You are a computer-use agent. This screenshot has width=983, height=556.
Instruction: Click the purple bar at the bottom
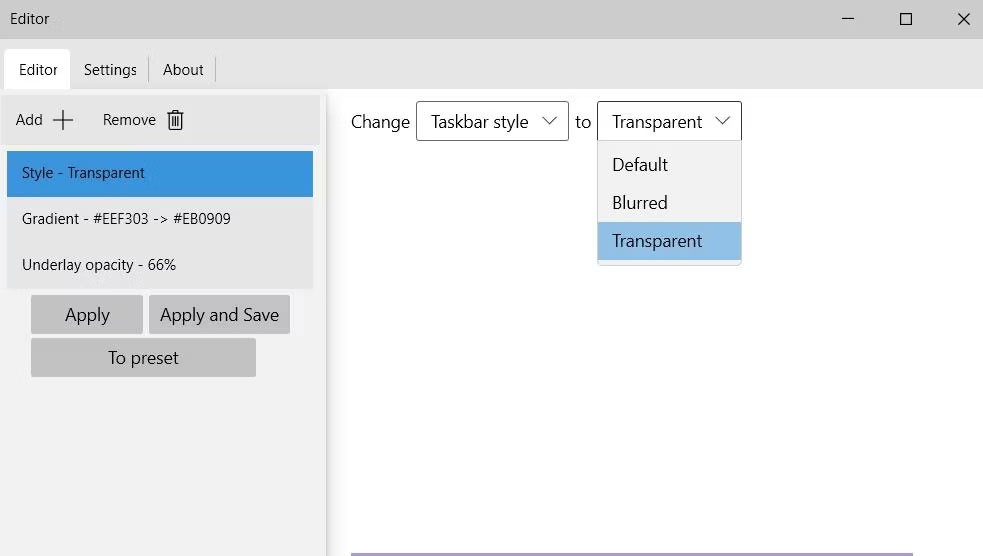pyautogui.click(x=631, y=553)
